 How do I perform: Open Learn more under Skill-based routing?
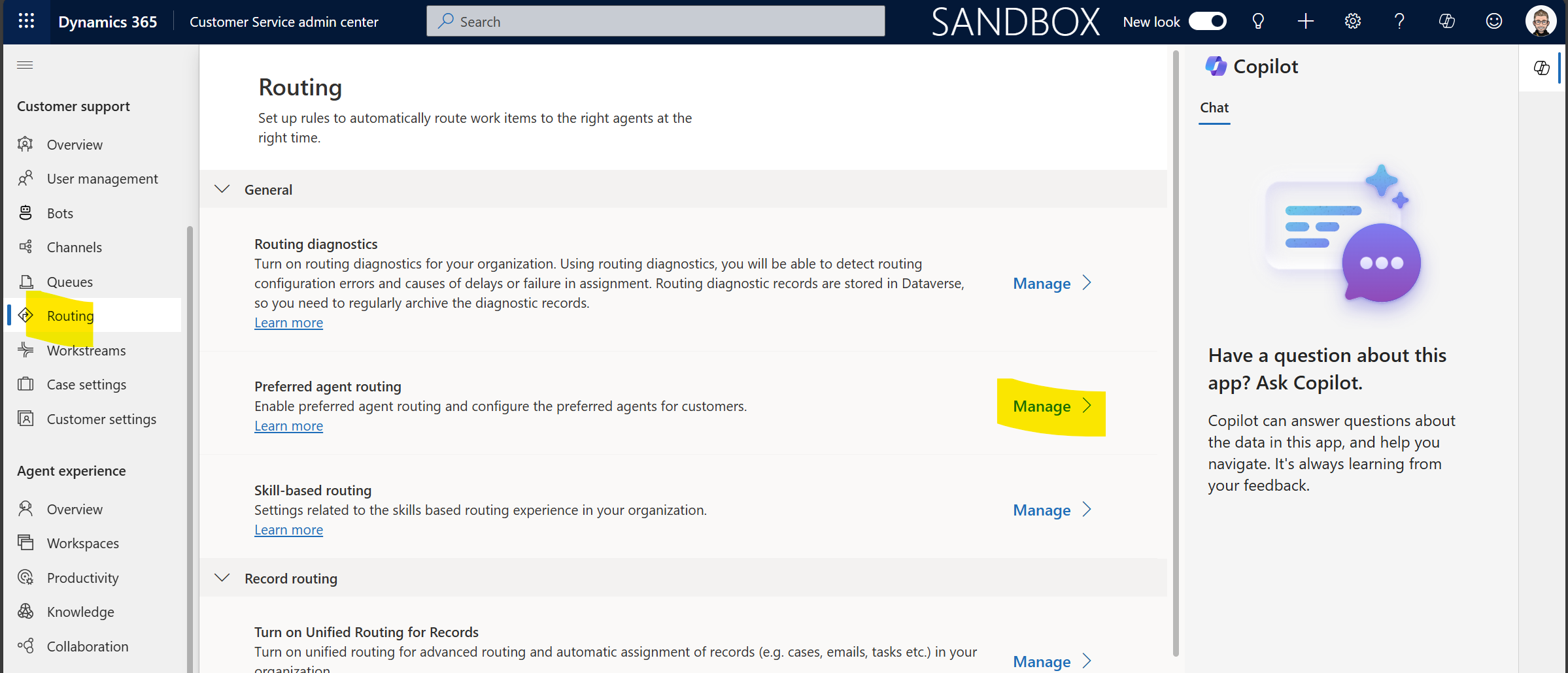coord(288,530)
